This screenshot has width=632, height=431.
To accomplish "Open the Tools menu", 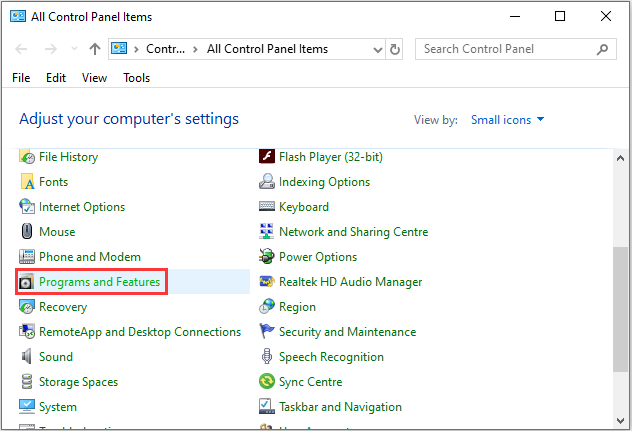I will [137, 78].
